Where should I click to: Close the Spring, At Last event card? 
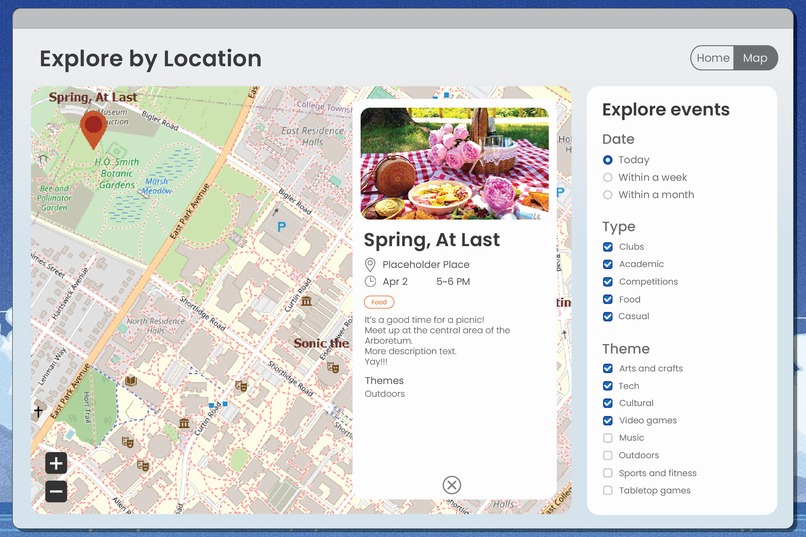(451, 485)
